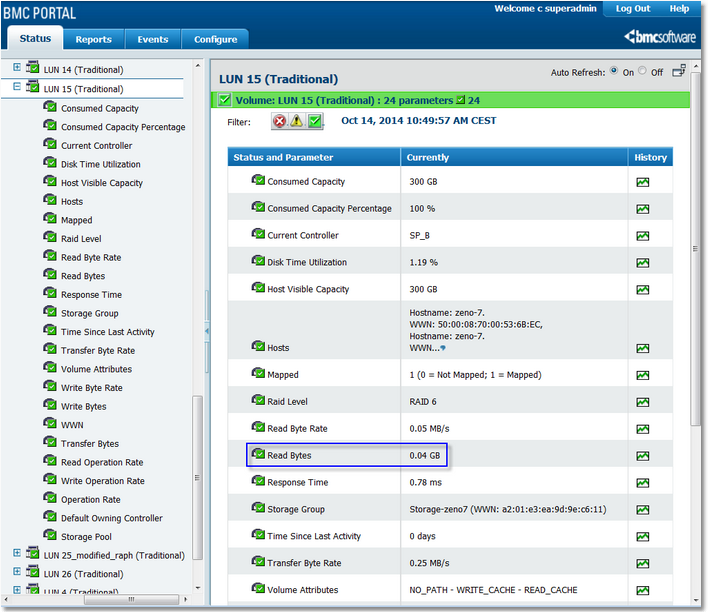Click the LUN 14 volume icon in tree

click(32, 67)
